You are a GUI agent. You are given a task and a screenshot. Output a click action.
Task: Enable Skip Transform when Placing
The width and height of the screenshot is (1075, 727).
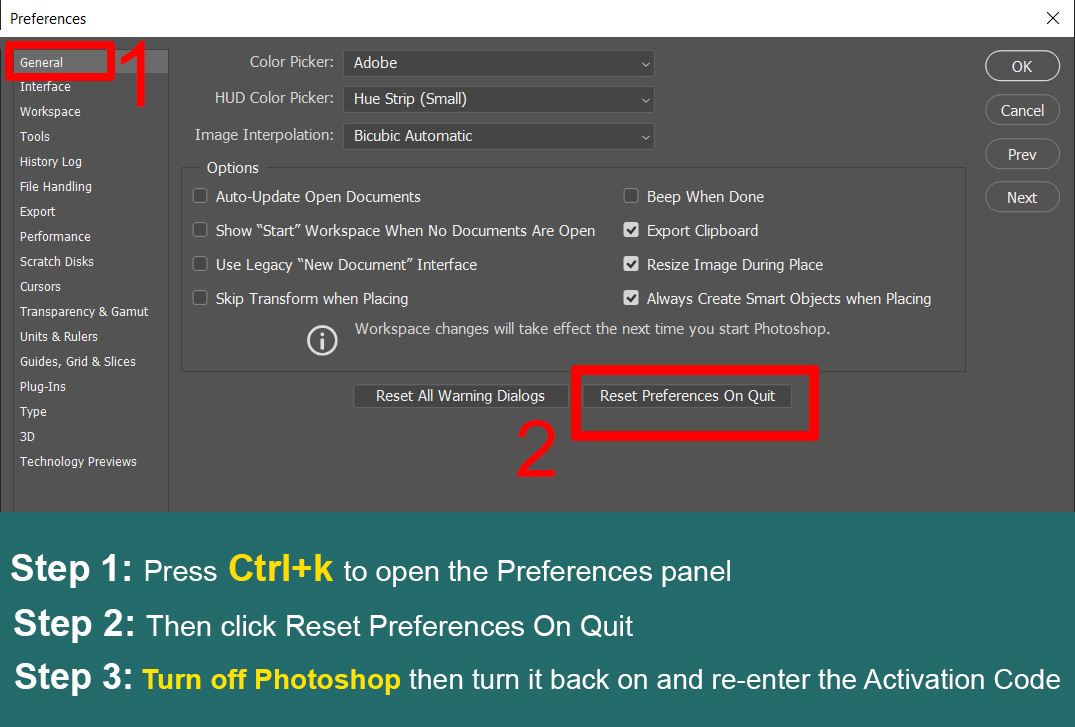click(x=200, y=299)
